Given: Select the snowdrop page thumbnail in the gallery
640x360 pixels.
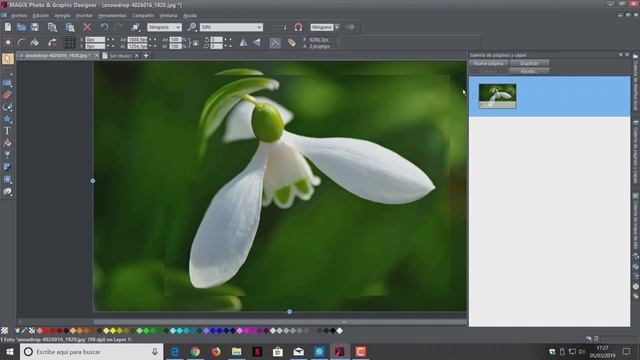Looking at the screenshot, I should (x=497, y=96).
